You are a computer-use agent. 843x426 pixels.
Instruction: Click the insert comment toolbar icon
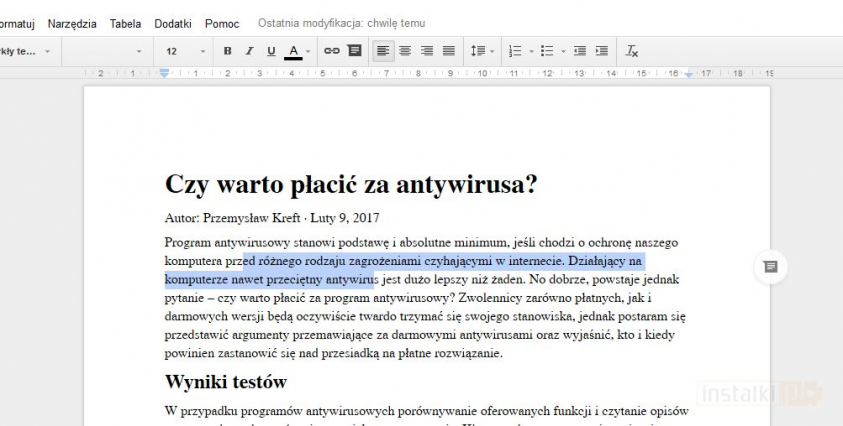pos(353,51)
